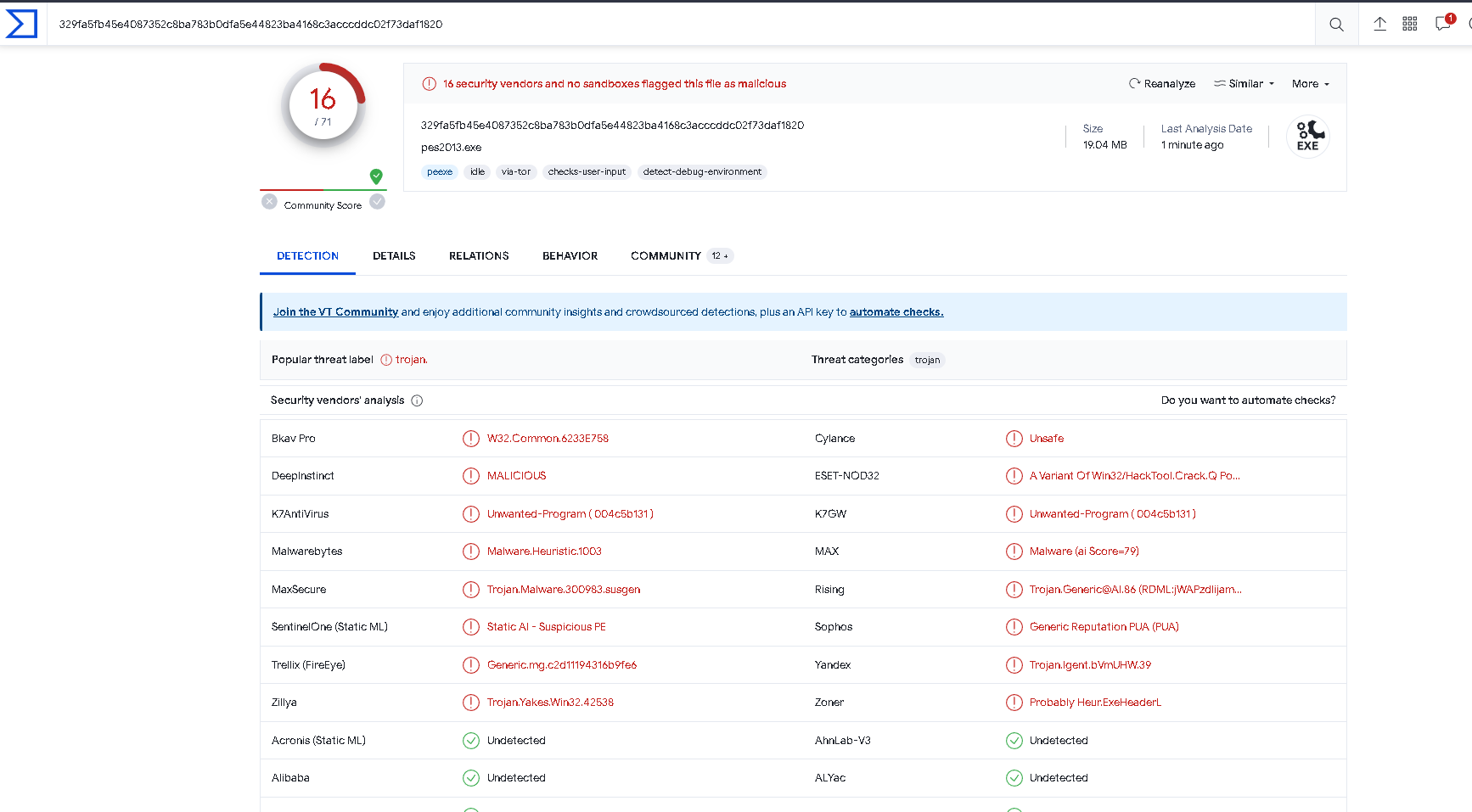1472x812 pixels.
Task: Click the alert icon beside Bkav Pro detection
Action: coord(471,439)
